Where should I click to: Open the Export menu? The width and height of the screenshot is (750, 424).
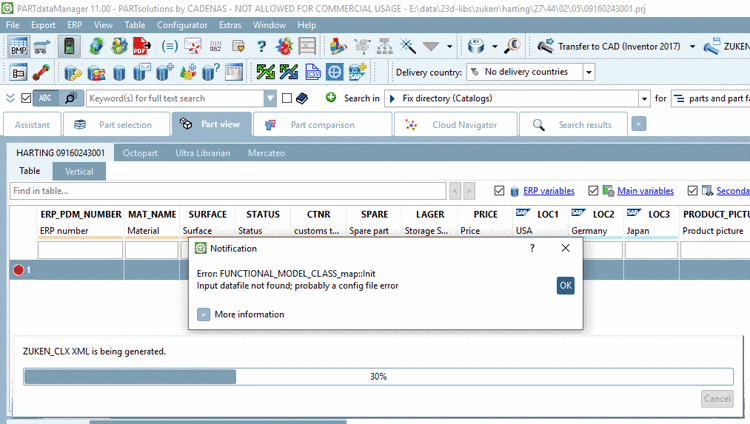click(x=43, y=25)
